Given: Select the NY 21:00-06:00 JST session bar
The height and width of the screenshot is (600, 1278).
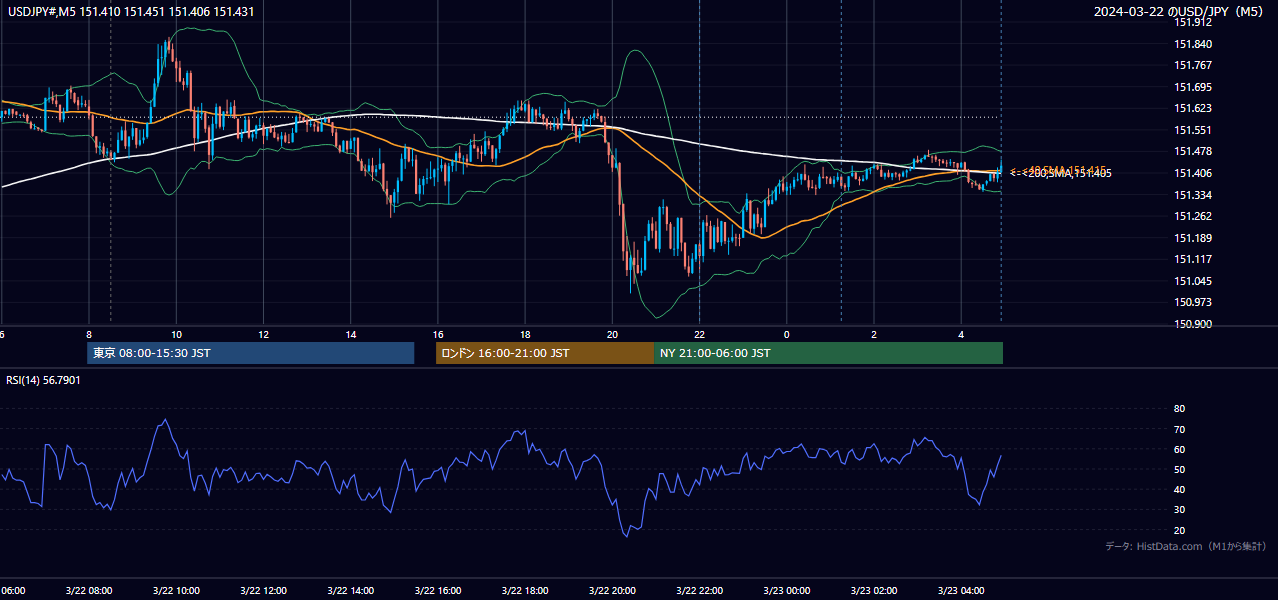Looking at the screenshot, I should tap(828, 353).
